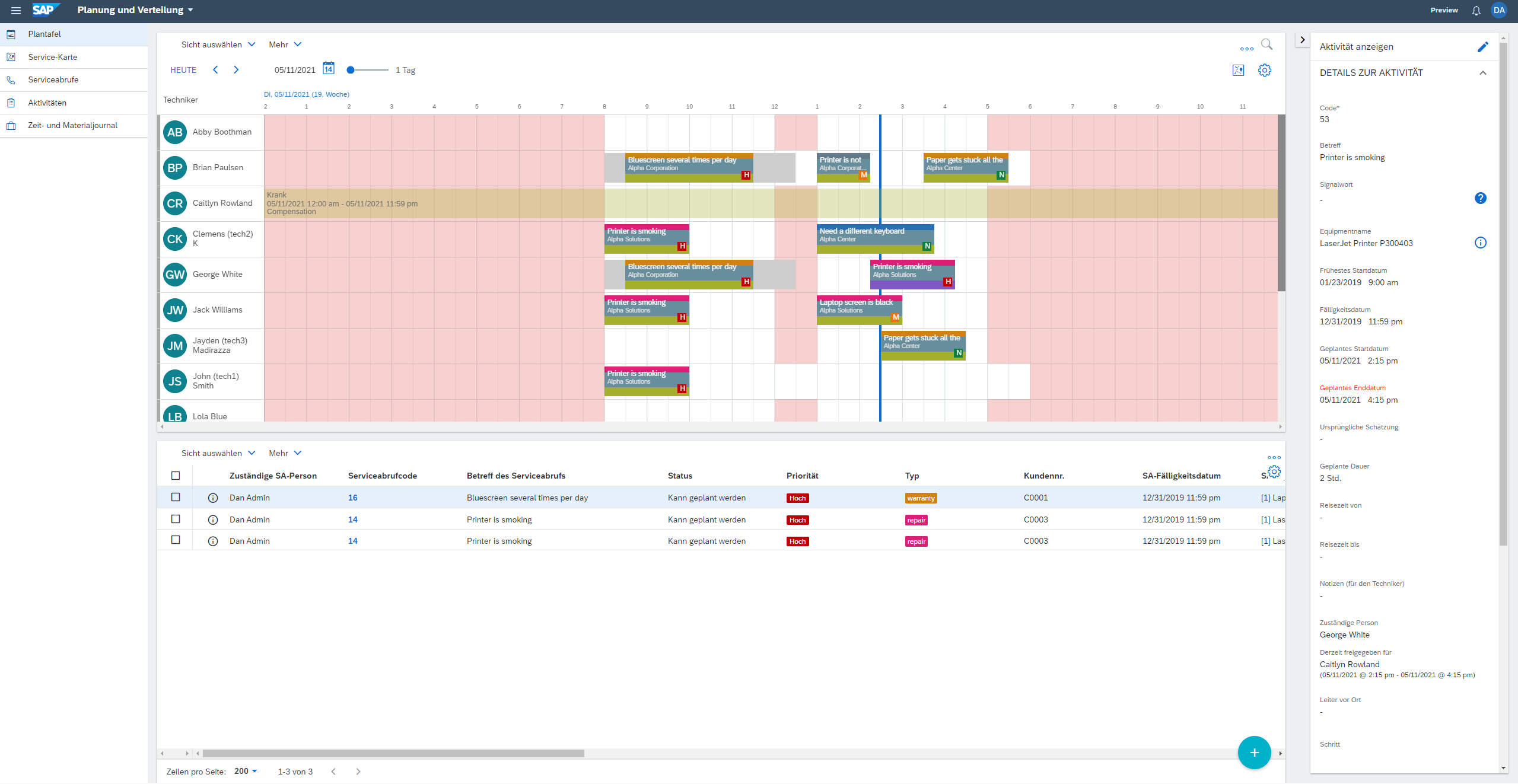Collapse the Details zur Aktivität section
This screenshot has width=1518, height=784.
(x=1482, y=73)
